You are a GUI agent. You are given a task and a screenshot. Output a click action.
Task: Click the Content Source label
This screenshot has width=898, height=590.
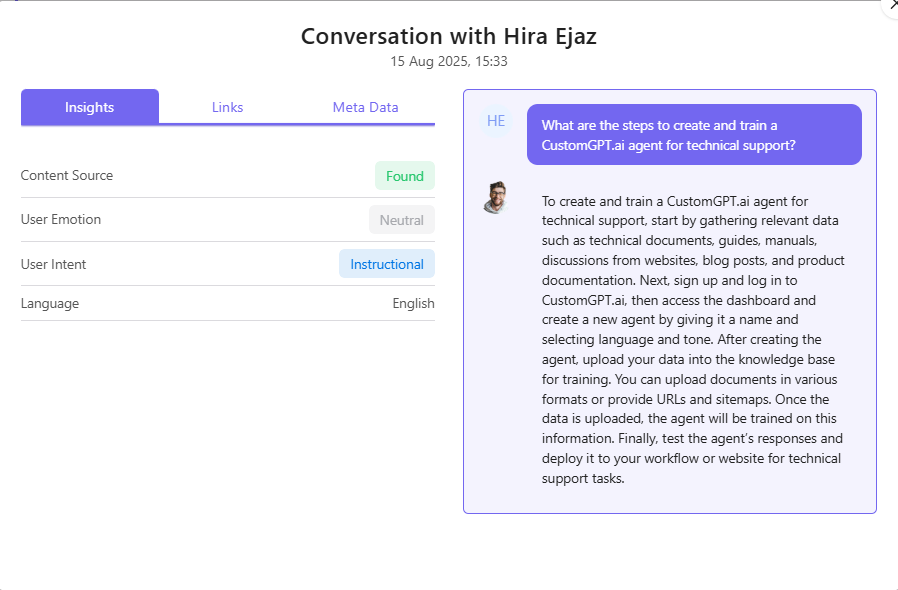(x=67, y=175)
